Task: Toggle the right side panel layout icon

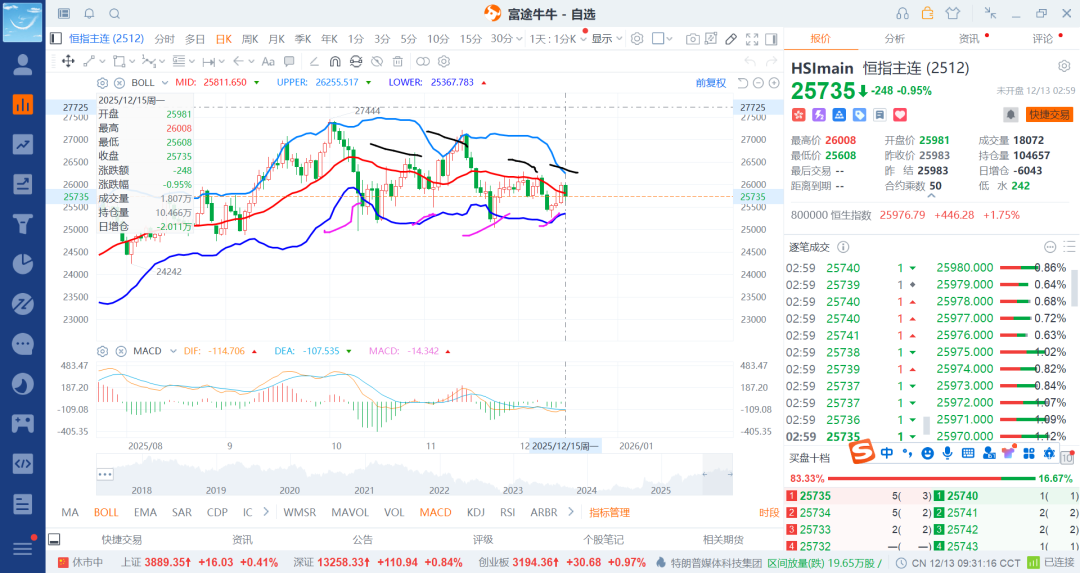Action: 771,39
